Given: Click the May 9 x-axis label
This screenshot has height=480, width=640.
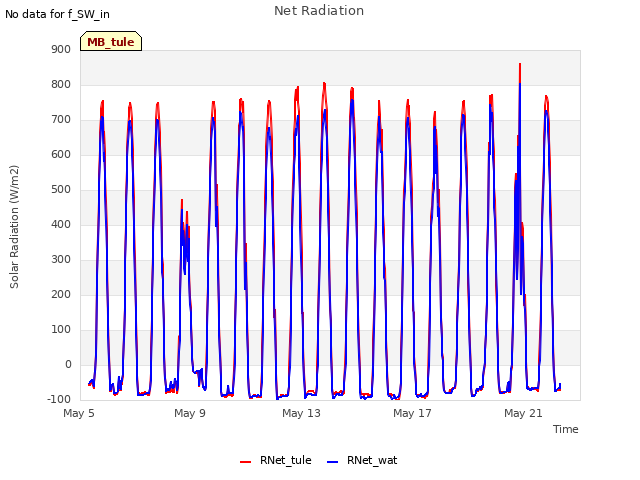Looking at the screenshot, I should [x=190, y=413].
